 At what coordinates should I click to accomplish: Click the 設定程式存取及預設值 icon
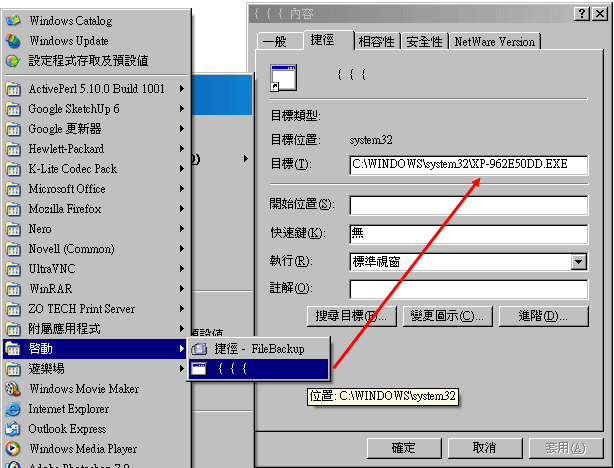click(13, 61)
